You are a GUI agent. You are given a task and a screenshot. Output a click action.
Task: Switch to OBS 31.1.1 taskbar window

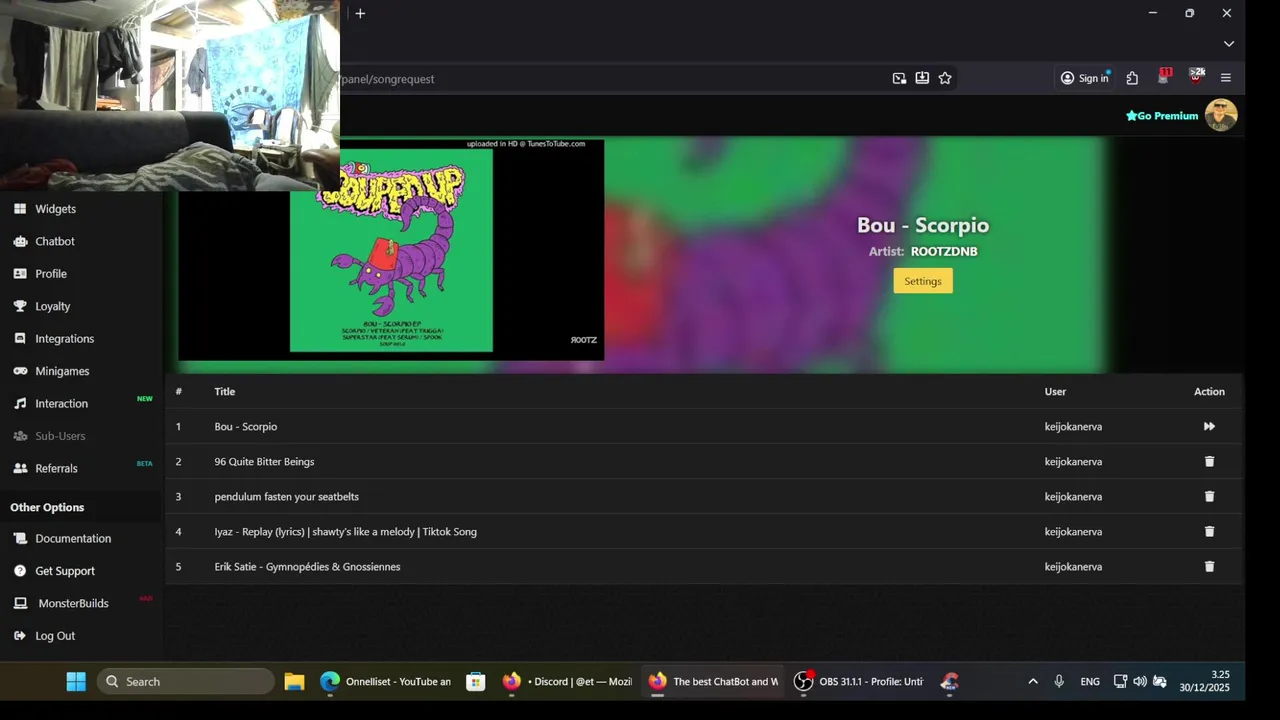pyautogui.click(x=859, y=682)
